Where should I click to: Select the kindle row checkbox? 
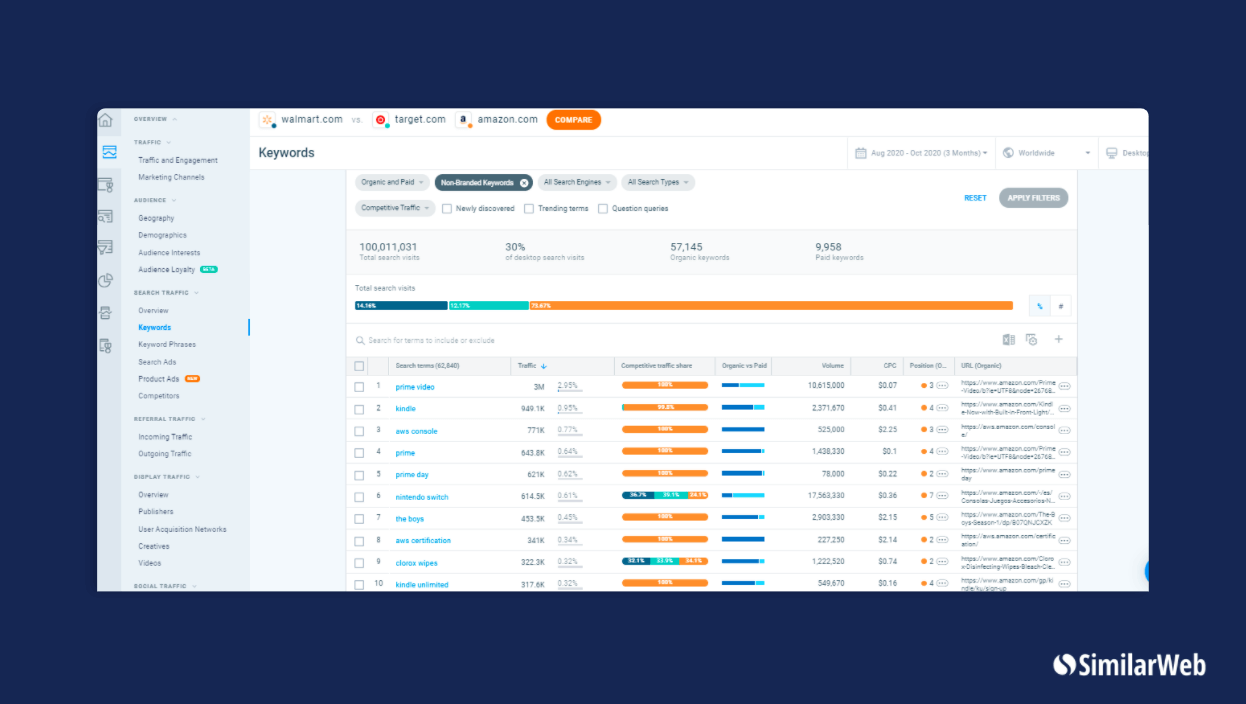point(359,409)
